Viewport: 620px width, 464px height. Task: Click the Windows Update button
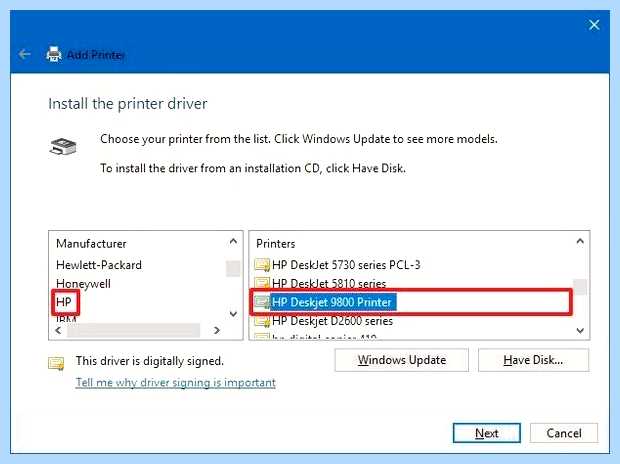[x=401, y=360]
